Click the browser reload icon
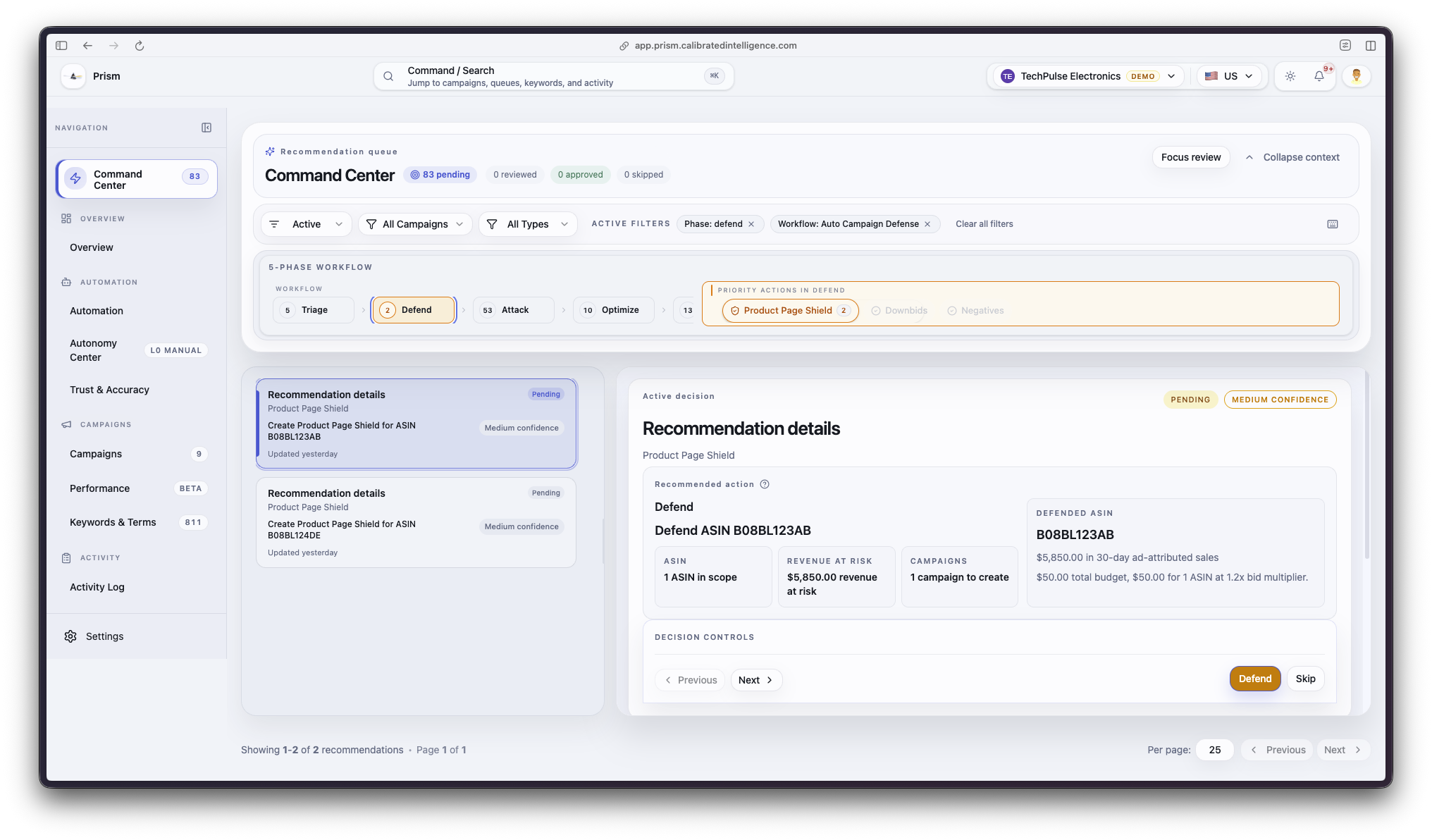 tap(140, 46)
